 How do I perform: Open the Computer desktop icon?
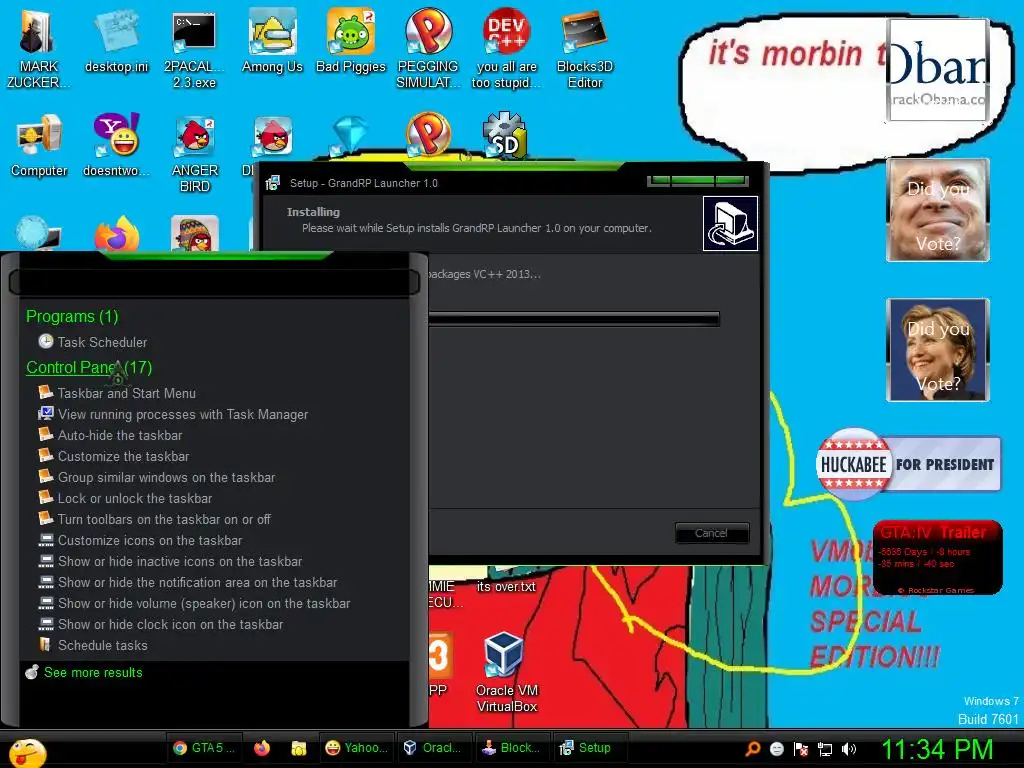point(39,145)
